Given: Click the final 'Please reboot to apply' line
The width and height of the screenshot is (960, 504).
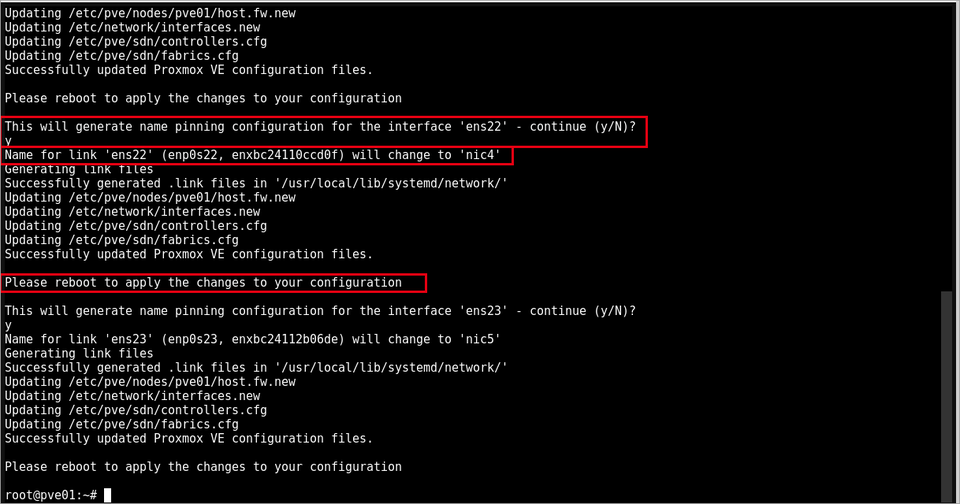Looking at the screenshot, I should (x=203, y=467).
